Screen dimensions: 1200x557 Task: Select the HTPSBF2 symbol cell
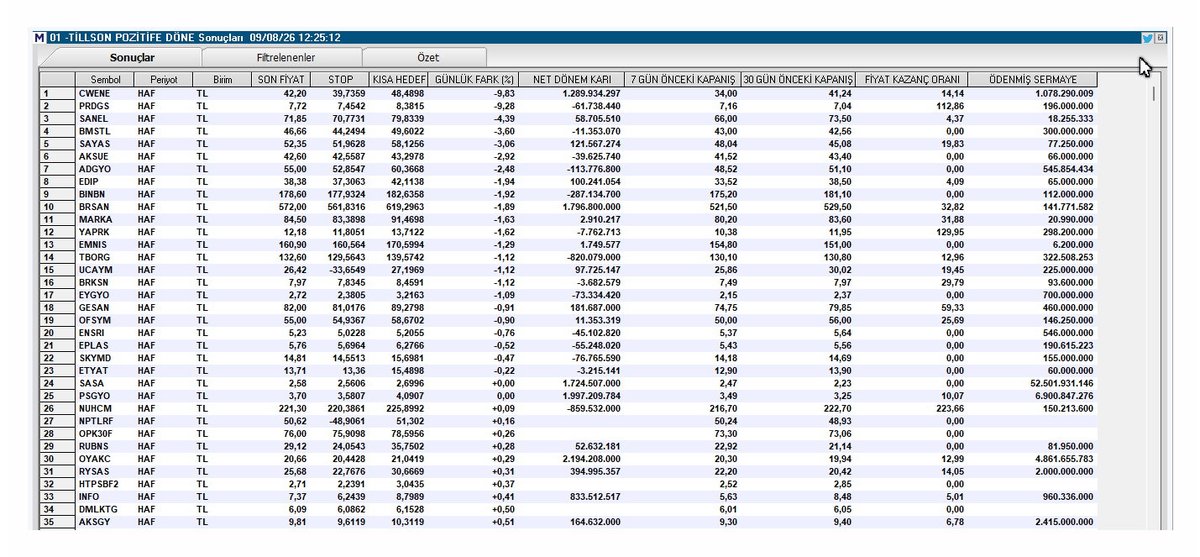(x=105, y=482)
